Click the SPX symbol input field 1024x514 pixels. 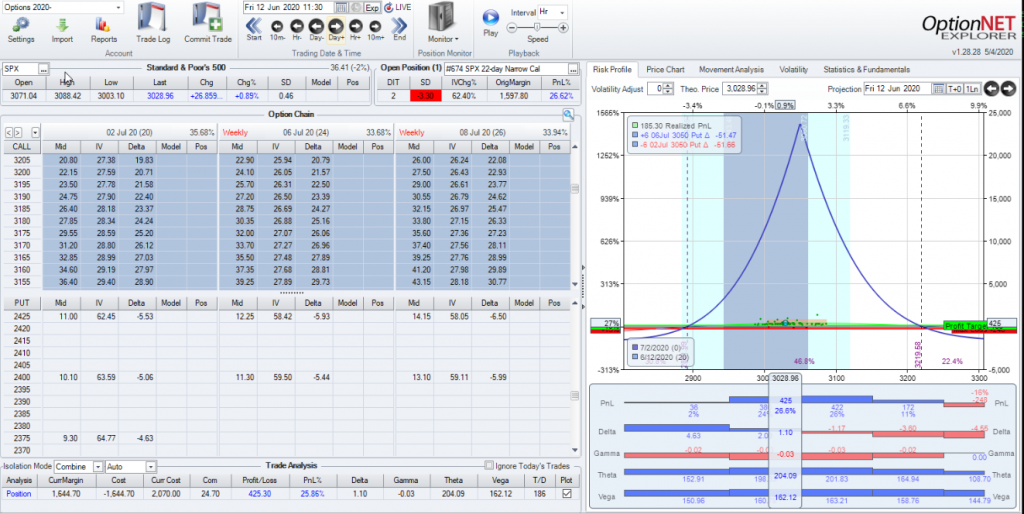point(20,69)
